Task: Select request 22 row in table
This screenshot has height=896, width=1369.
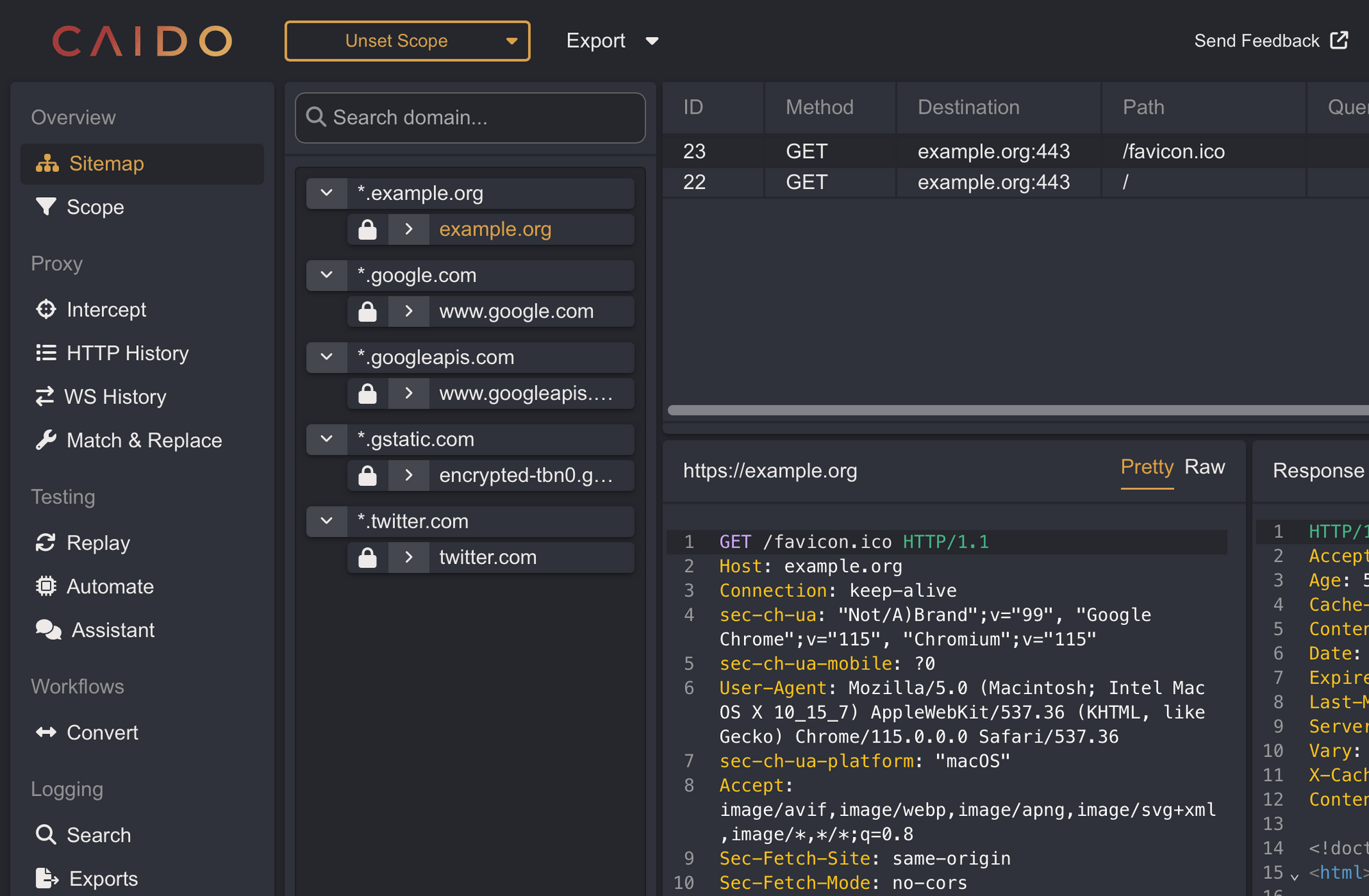Action: point(1016,182)
